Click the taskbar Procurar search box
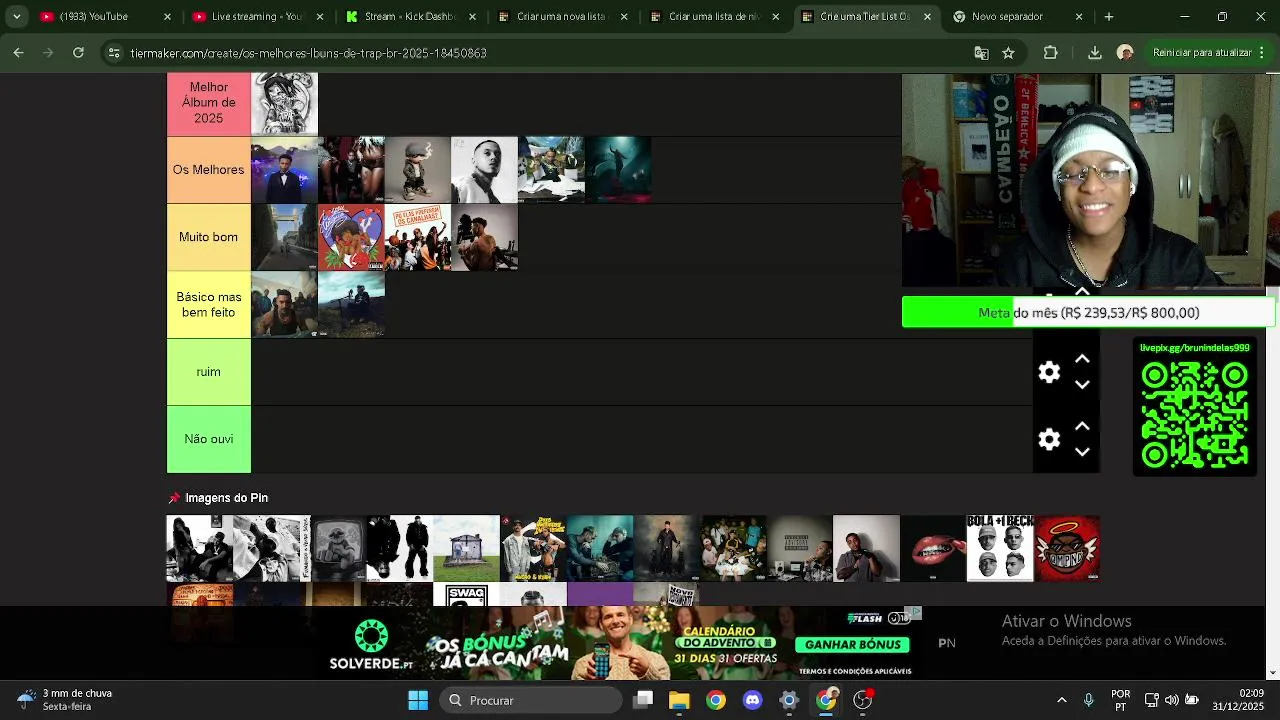Viewport: 1280px width, 720px height. (531, 700)
